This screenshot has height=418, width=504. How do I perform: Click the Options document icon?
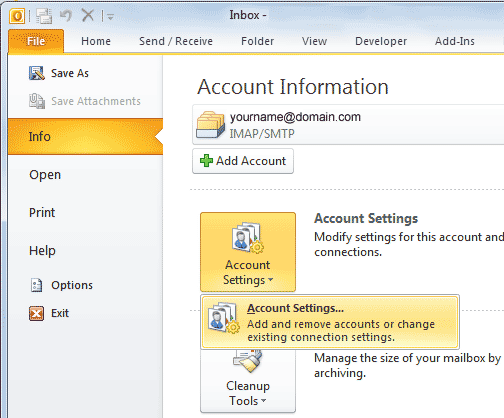(x=36, y=285)
